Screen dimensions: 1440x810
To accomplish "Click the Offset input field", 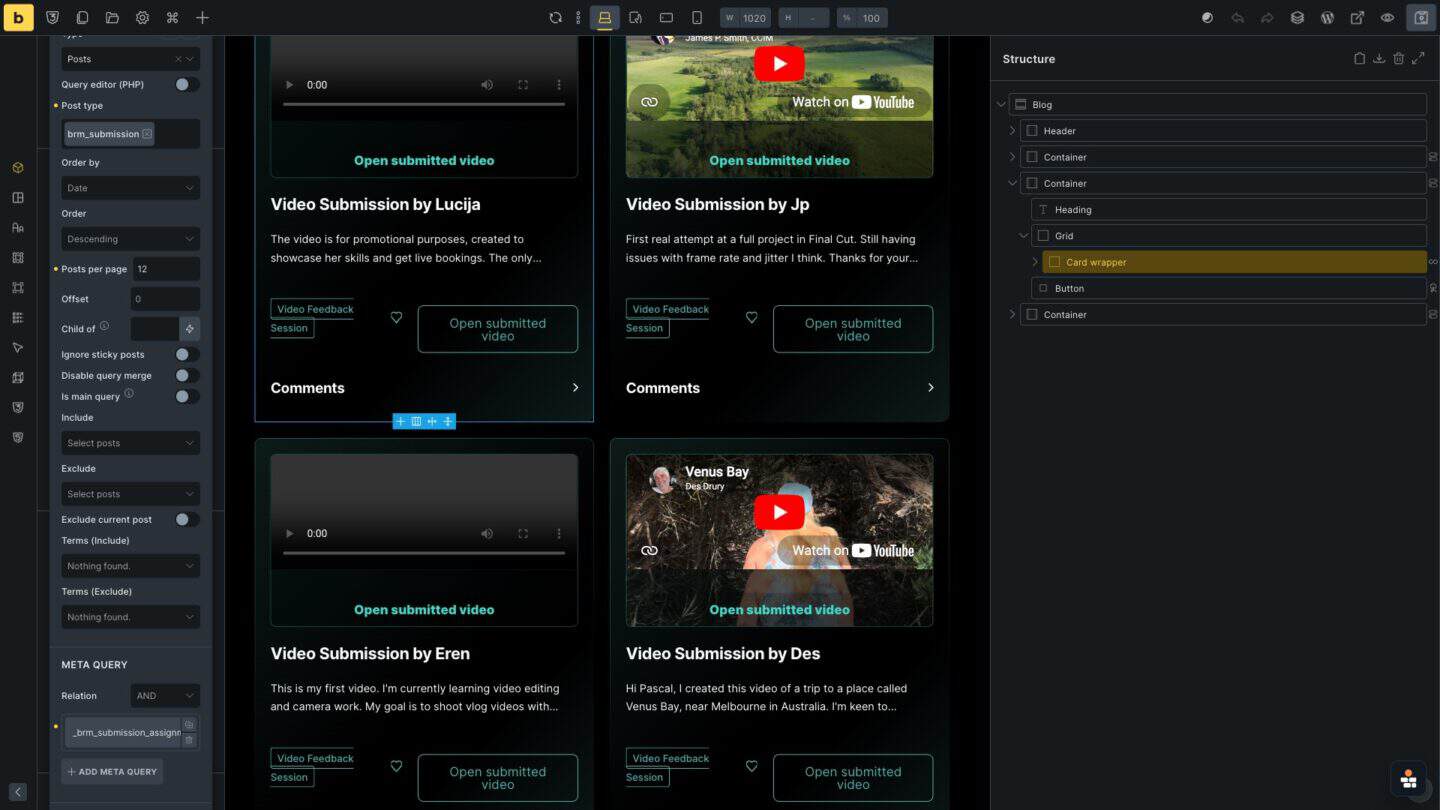I will tap(166, 299).
